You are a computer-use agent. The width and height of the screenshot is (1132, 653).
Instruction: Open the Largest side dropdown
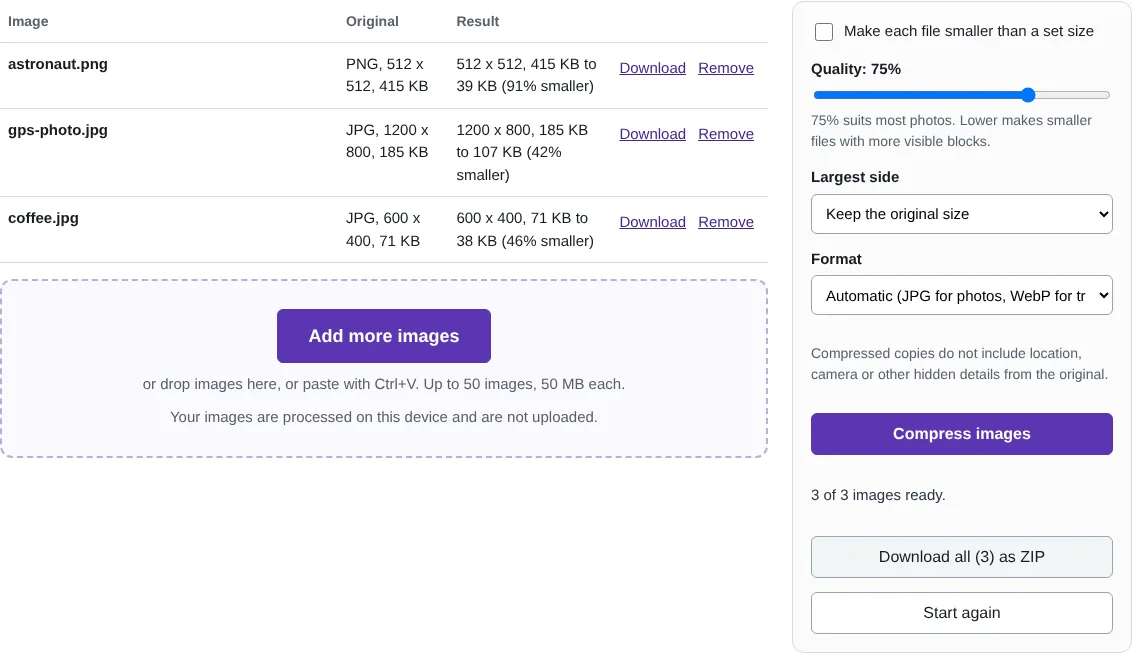[x=962, y=214]
